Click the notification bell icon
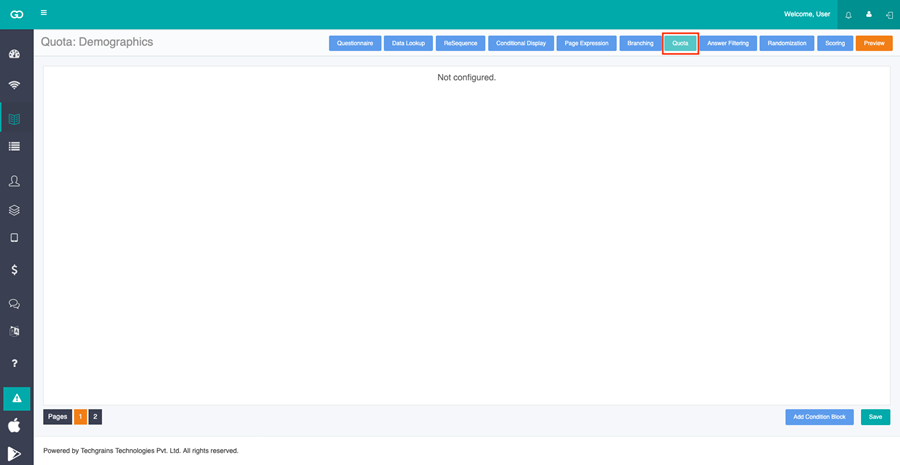This screenshot has height=465, width=900. coord(848,15)
